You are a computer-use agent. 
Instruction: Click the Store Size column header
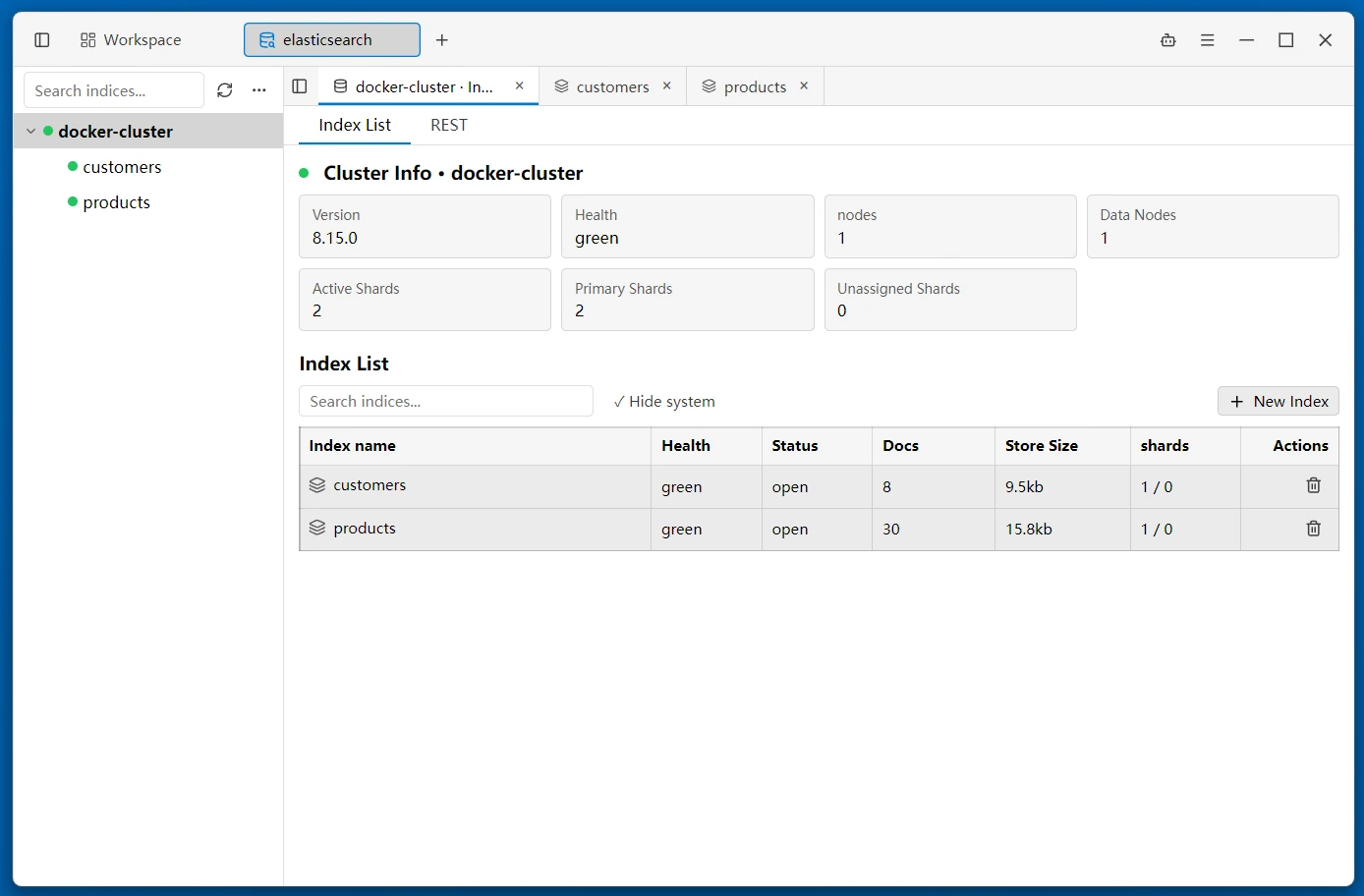[x=1062, y=446]
